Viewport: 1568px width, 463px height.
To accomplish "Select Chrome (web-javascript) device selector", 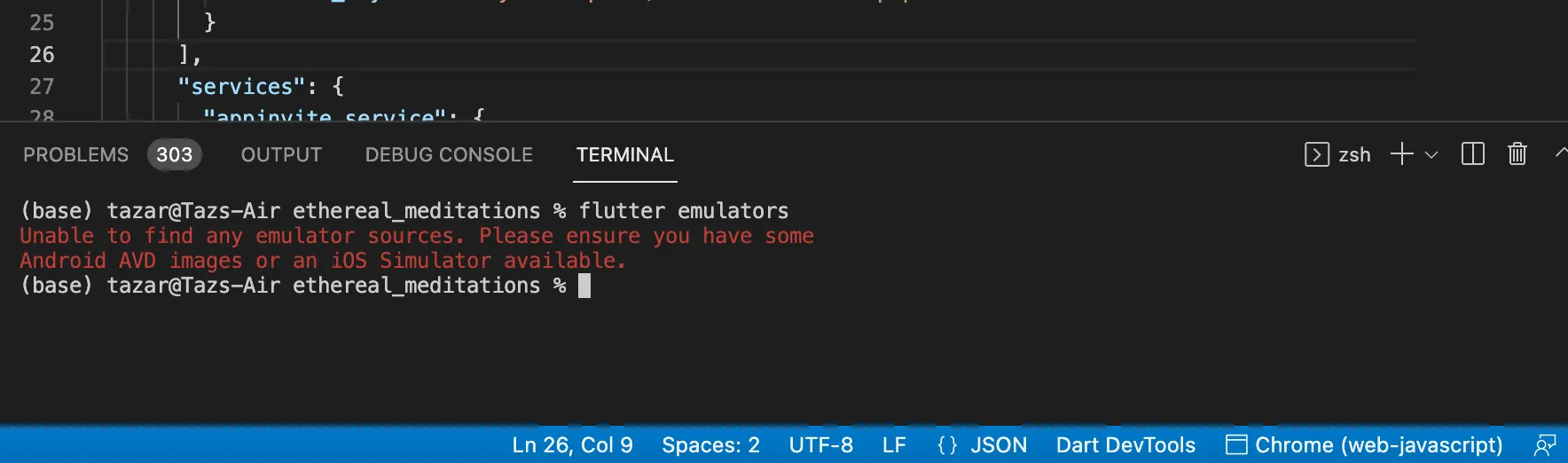I will point(1365,444).
